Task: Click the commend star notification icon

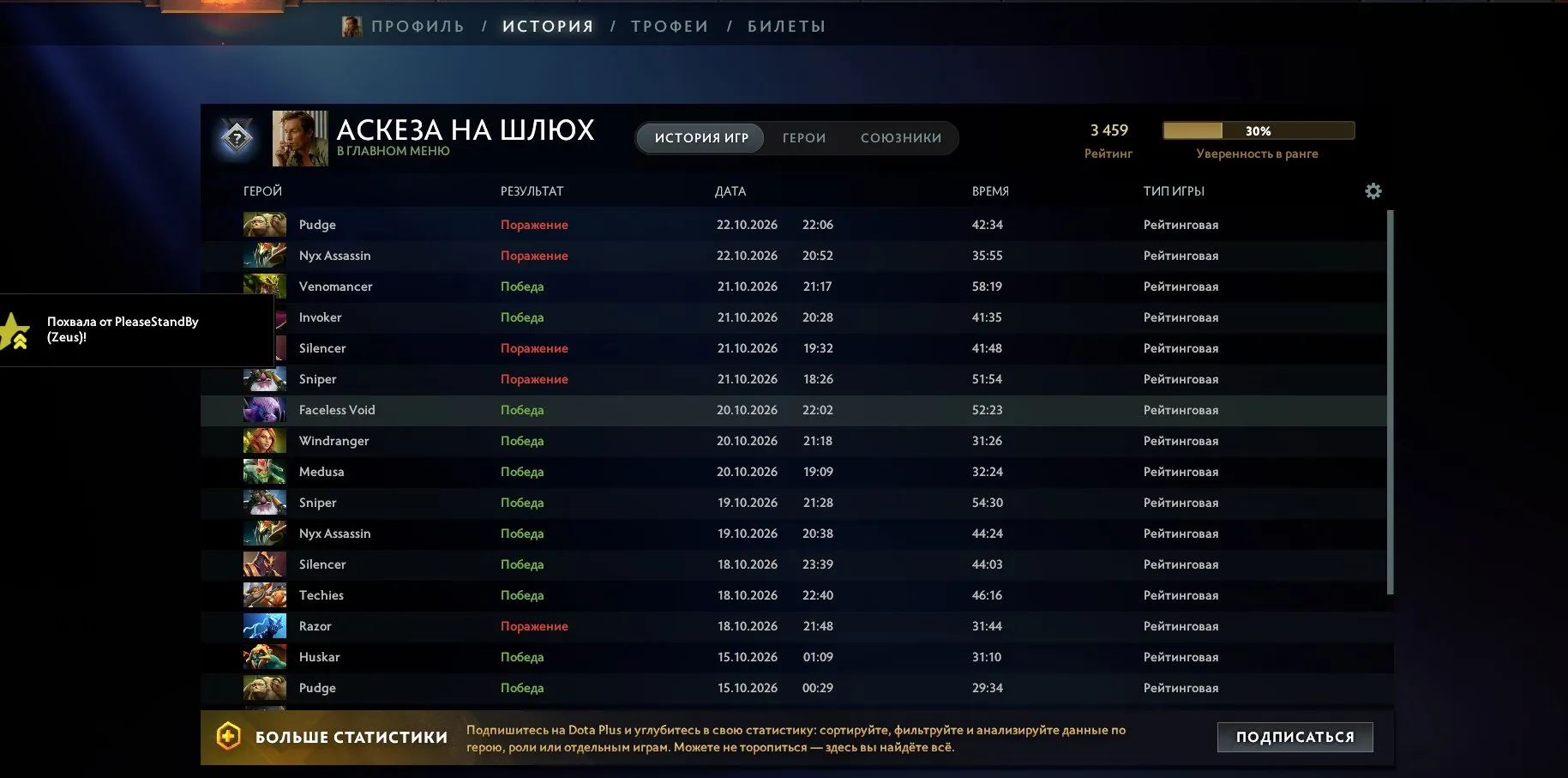Action: pos(15,331)
